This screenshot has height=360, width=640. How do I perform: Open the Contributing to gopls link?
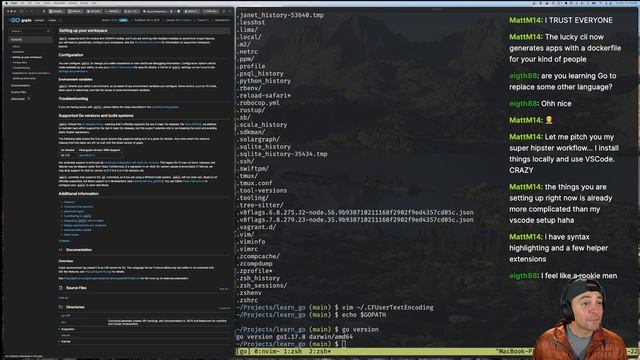[x=78, y=216]
